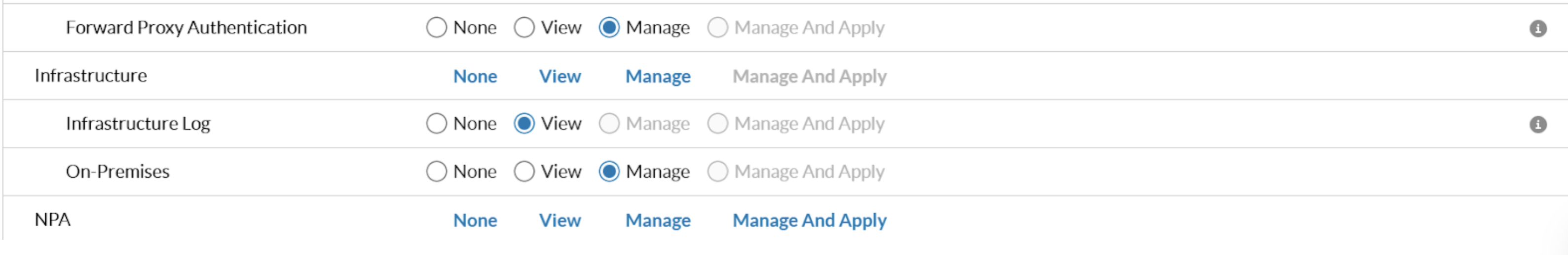This screenshot has width=1568, height=255.
Task: Select View for Forward Proxy Authentication
Action: [524, 28]
